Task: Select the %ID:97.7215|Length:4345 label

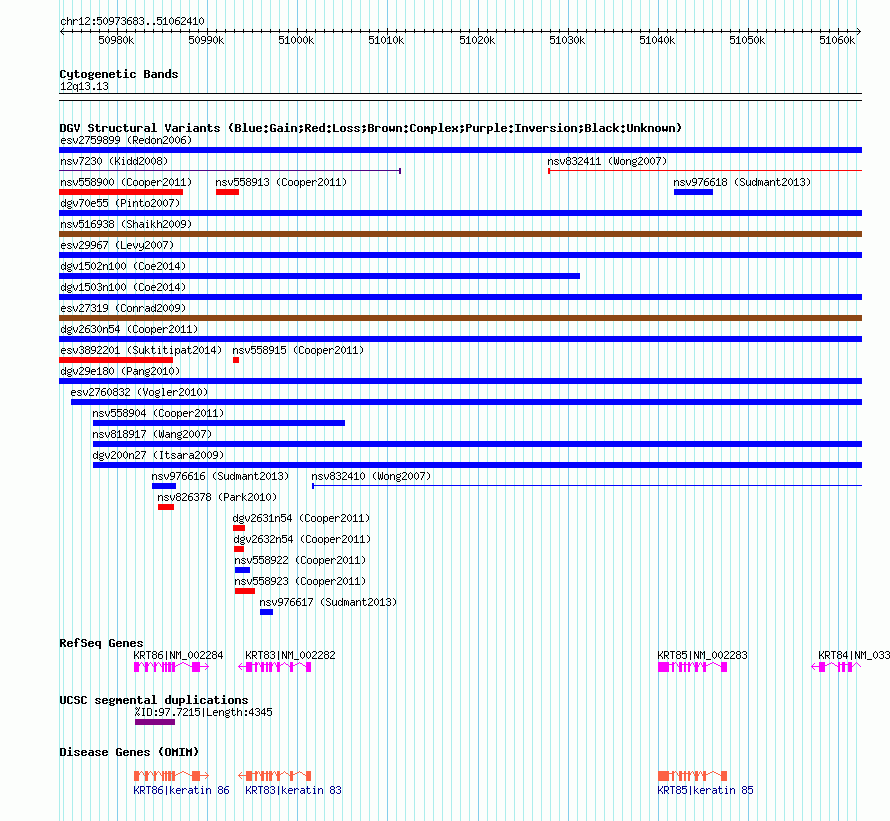Action: (x=203, y=713)
